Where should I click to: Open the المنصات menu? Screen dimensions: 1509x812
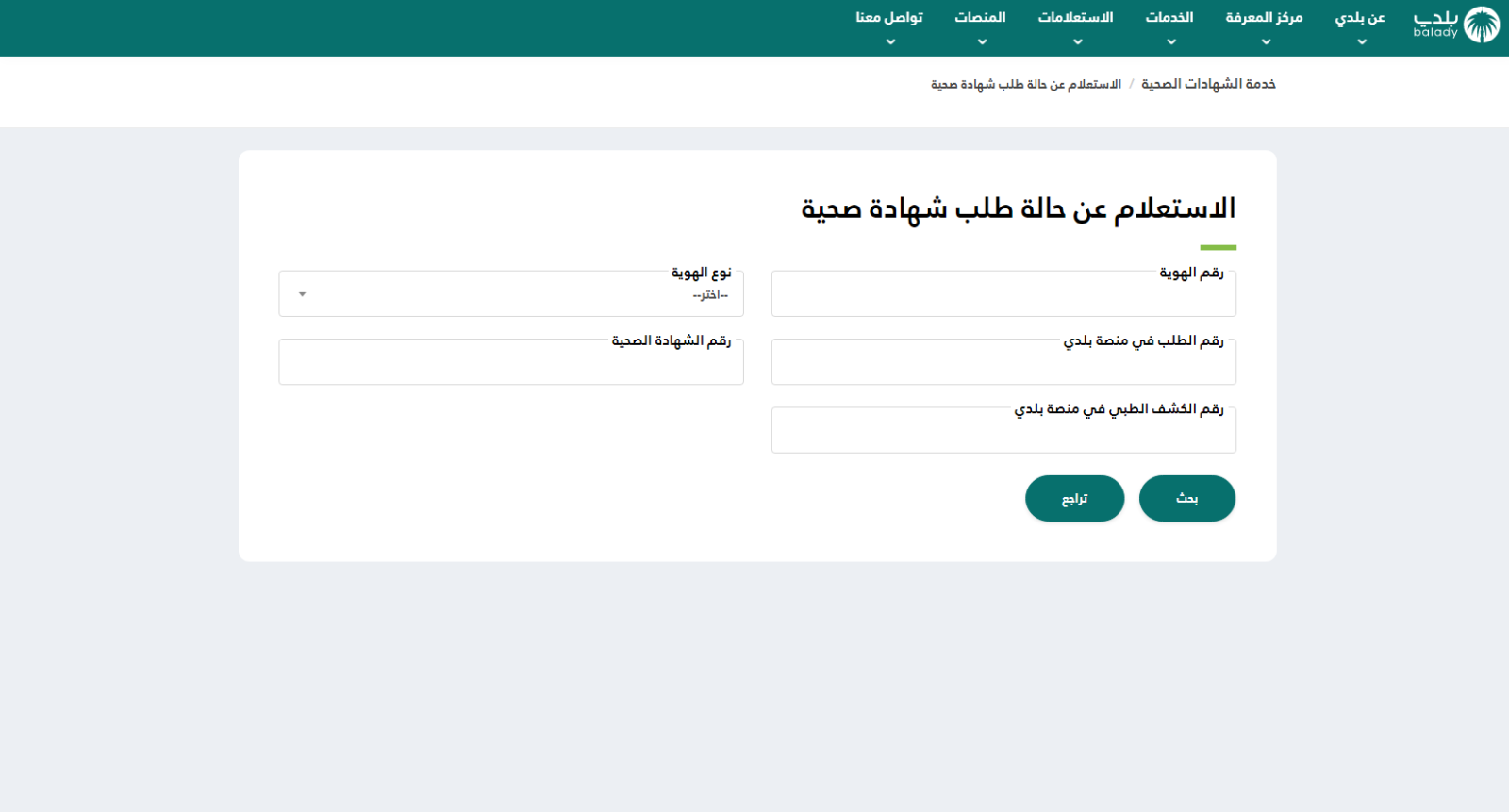(981, 18)
